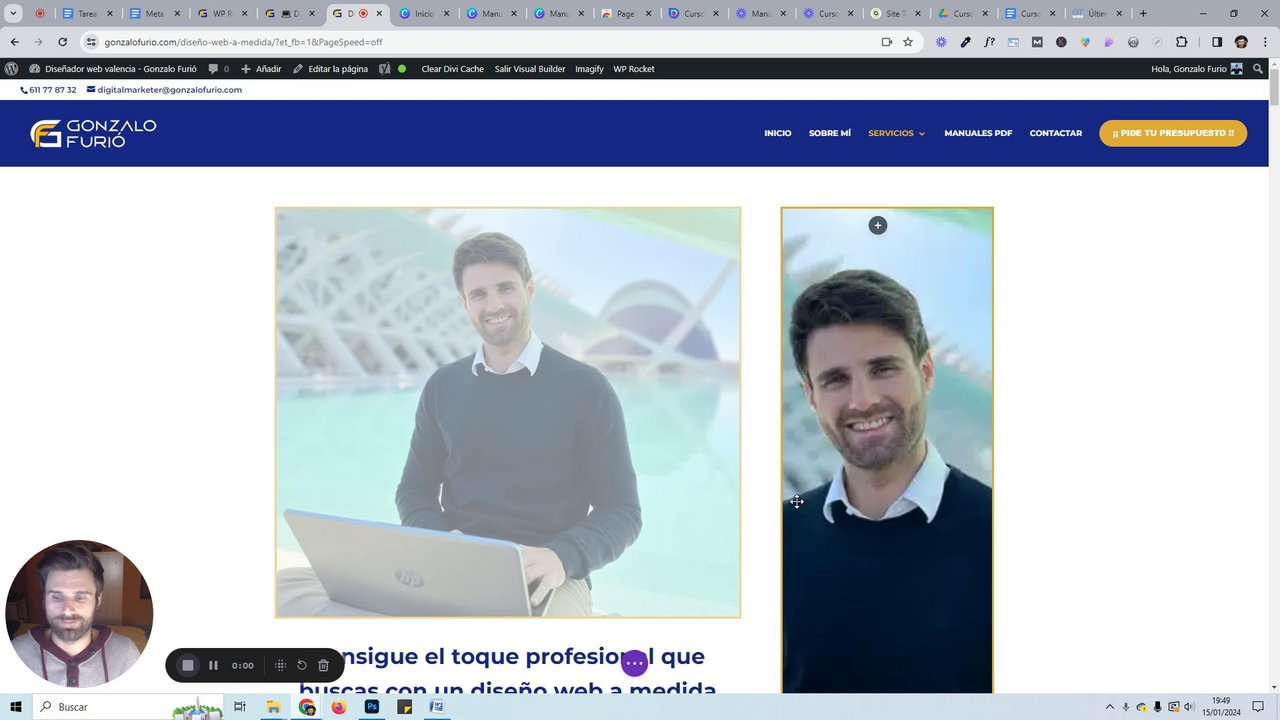Restart the recording with the undo icon
Viewport: 1280px width, 720px height.
(302, 665)
